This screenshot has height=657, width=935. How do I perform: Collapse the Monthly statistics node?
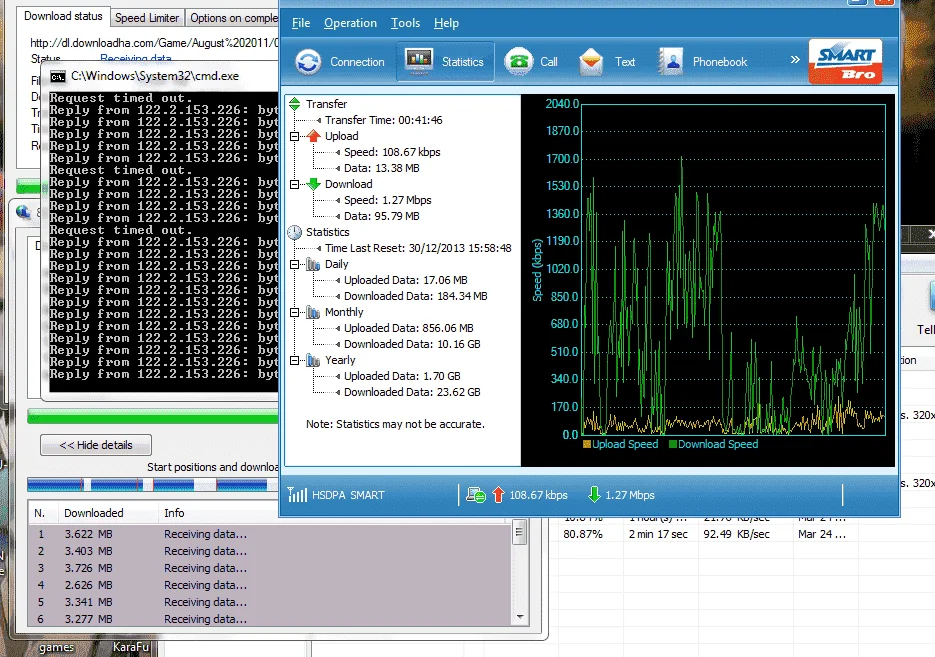tap(294, 312)
